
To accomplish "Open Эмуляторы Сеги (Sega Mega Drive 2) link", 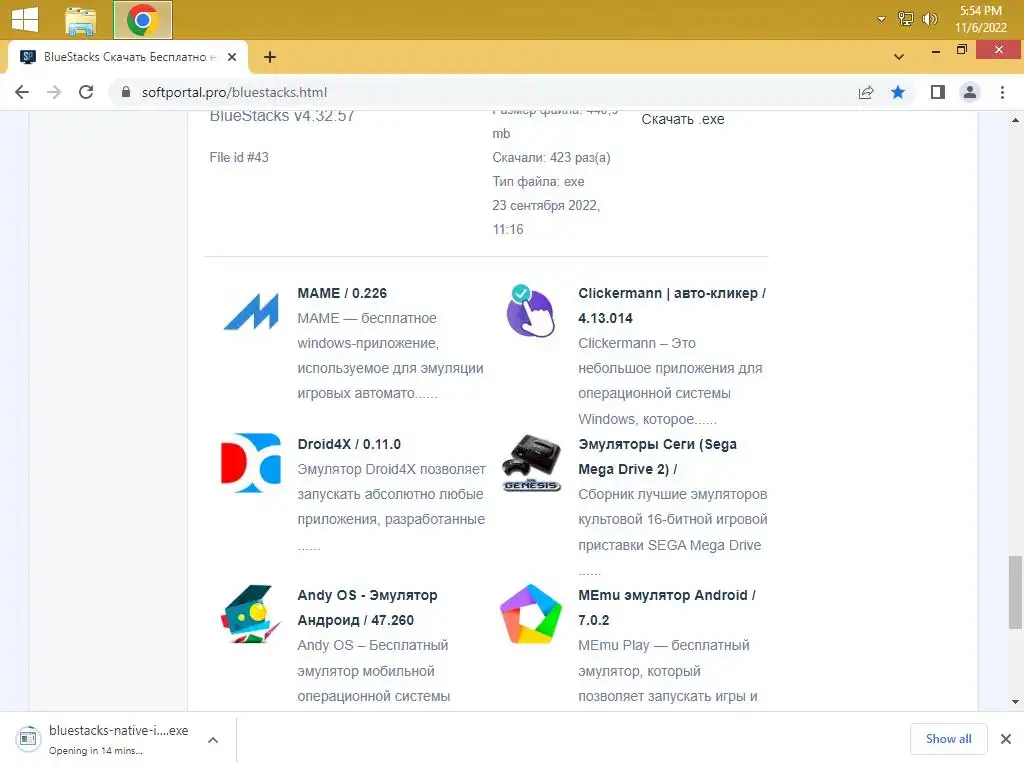I will pyautogui.click(x=658, y=456).
